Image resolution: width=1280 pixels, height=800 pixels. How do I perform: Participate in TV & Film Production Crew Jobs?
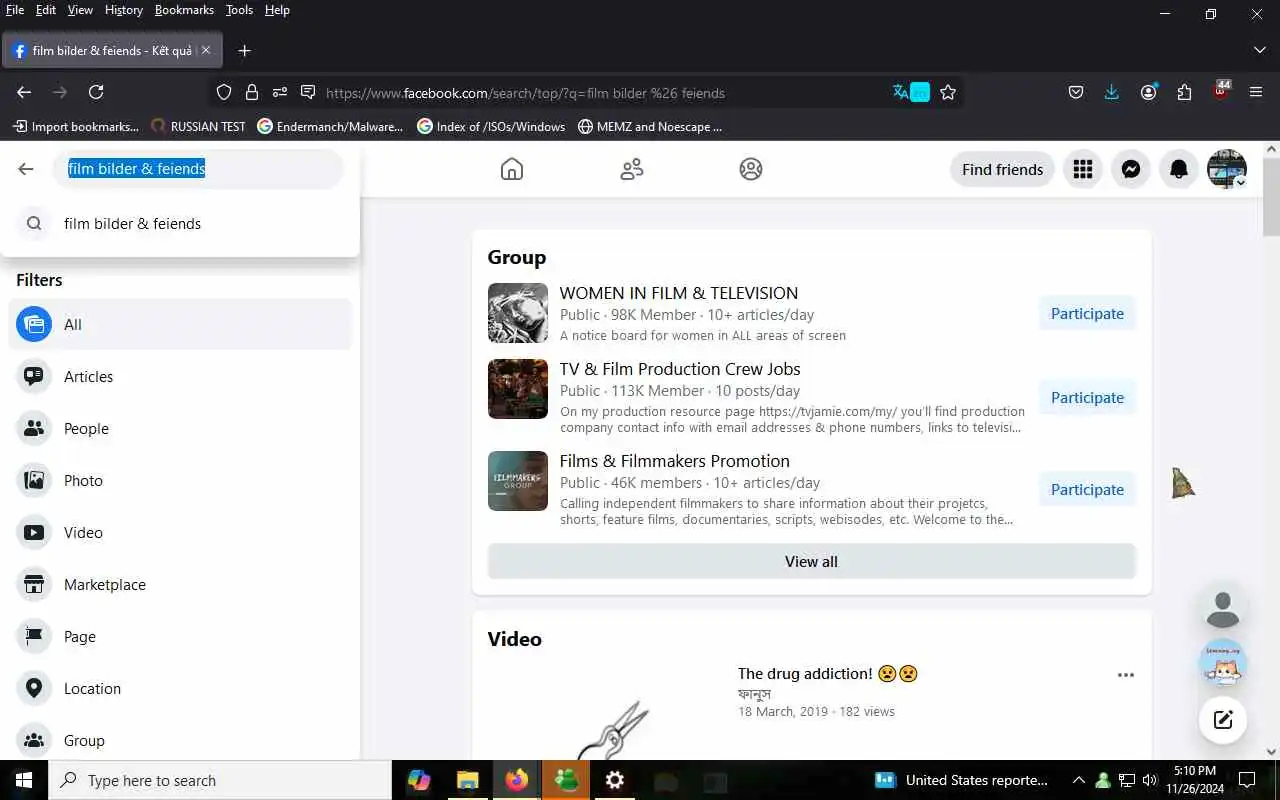pos(1087,397)
